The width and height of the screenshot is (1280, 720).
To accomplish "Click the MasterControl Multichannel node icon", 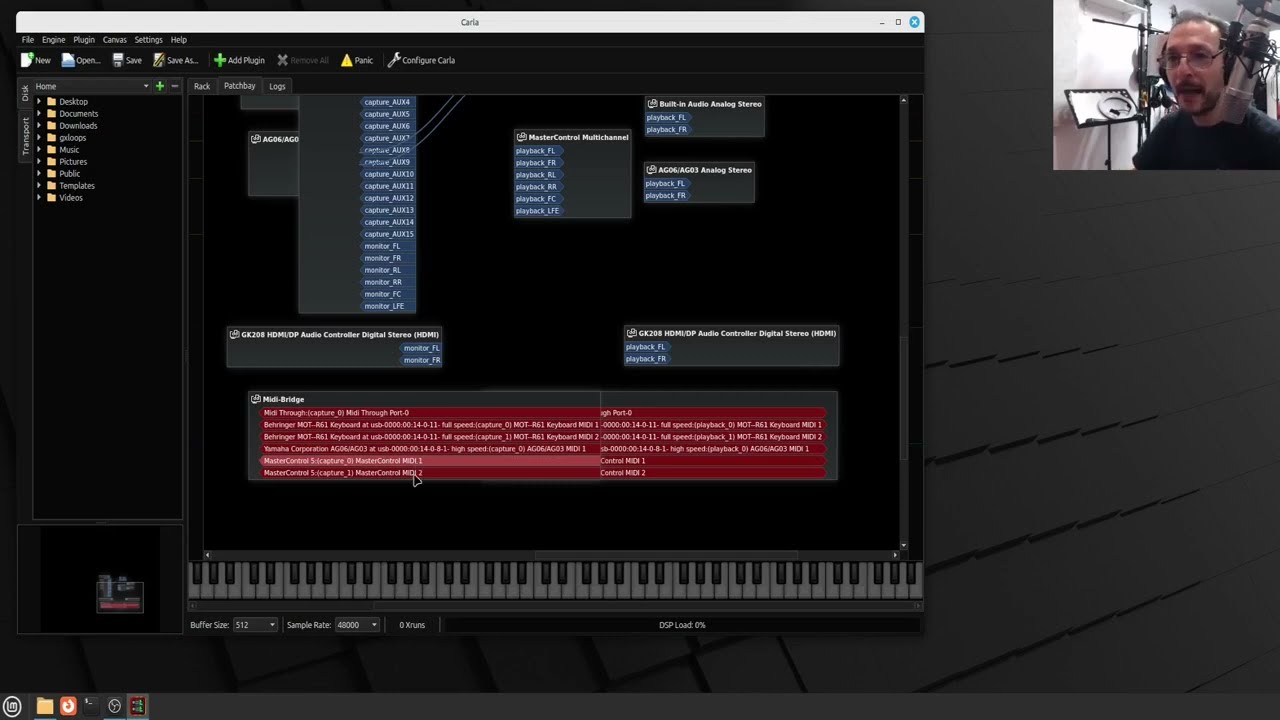I will [x=521, y=137].
